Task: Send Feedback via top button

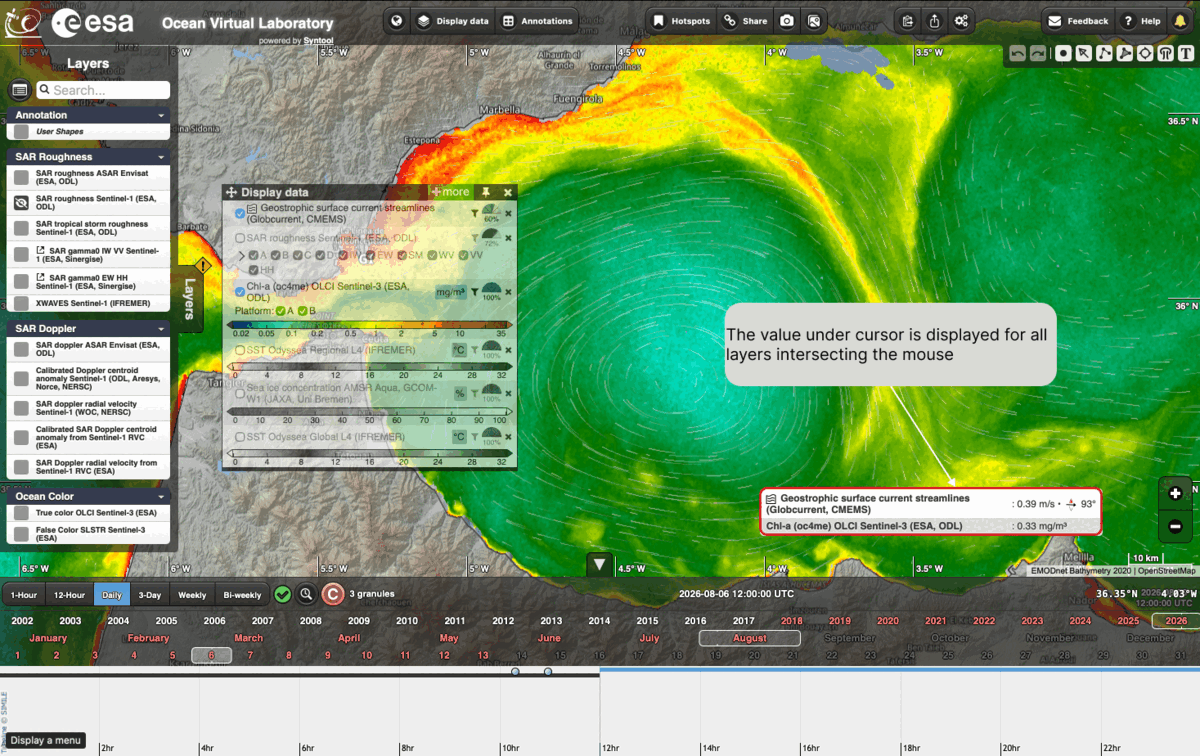Action: (x=1078, y=20)
